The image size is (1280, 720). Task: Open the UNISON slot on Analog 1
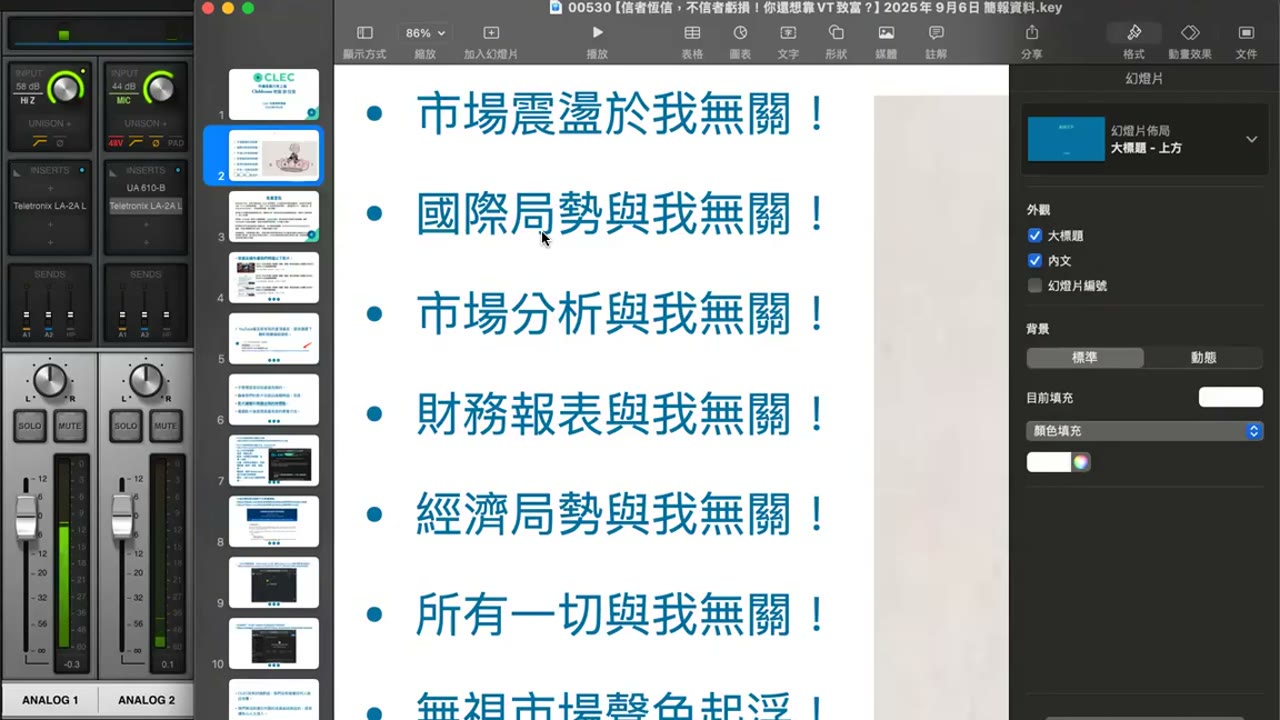[x=50, y=124]
